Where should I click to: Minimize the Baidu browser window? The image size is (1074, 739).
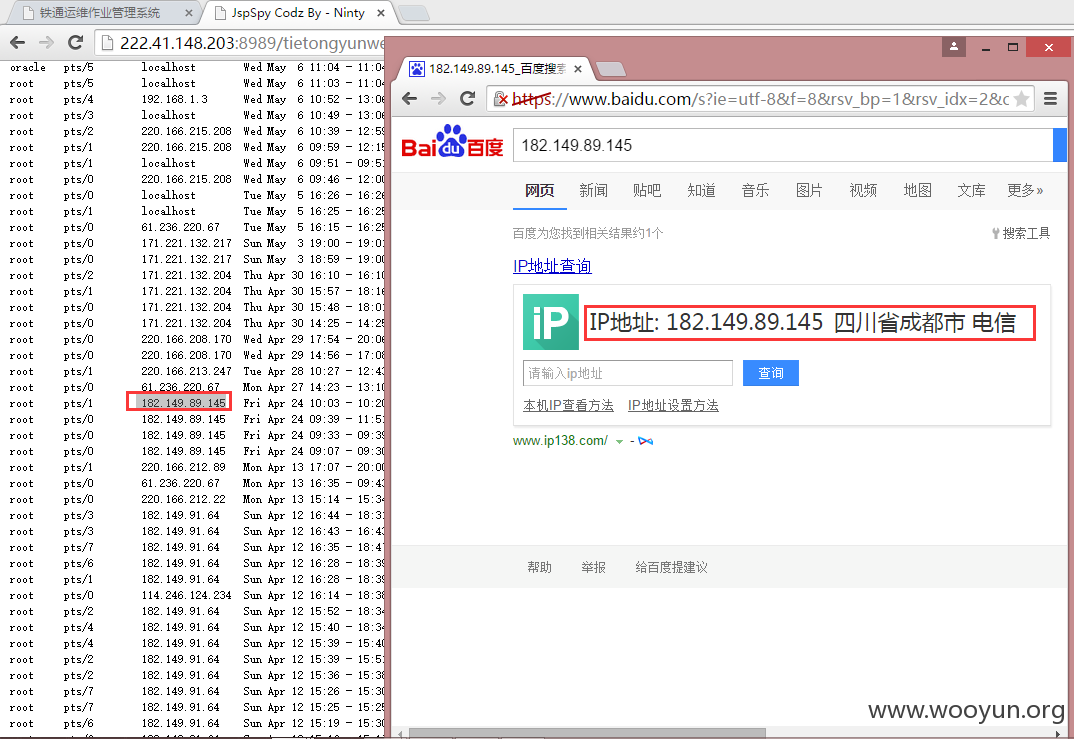(x=986, y=48)
